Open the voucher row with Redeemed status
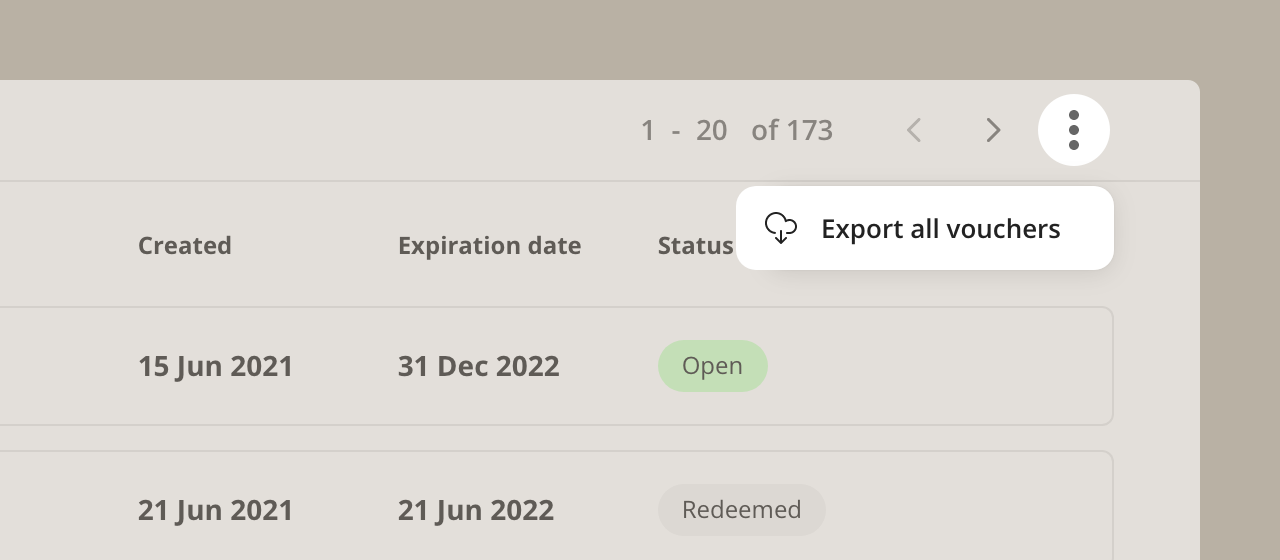 tap(556, 505)
